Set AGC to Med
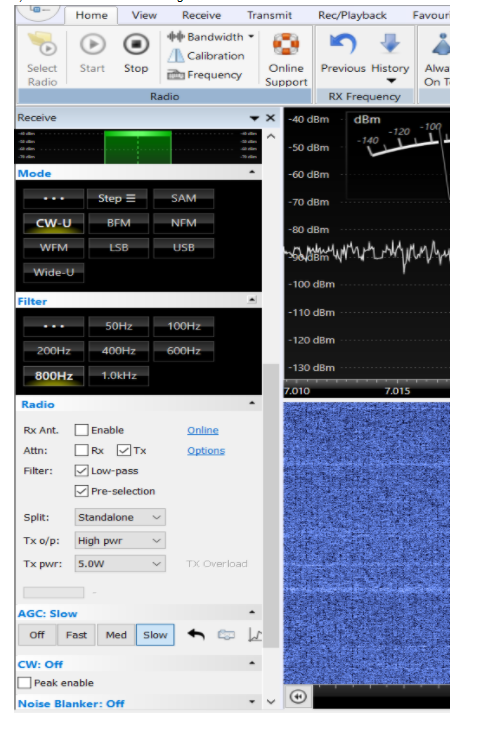Viewport: 488px width, 733px height. [116, 635]
